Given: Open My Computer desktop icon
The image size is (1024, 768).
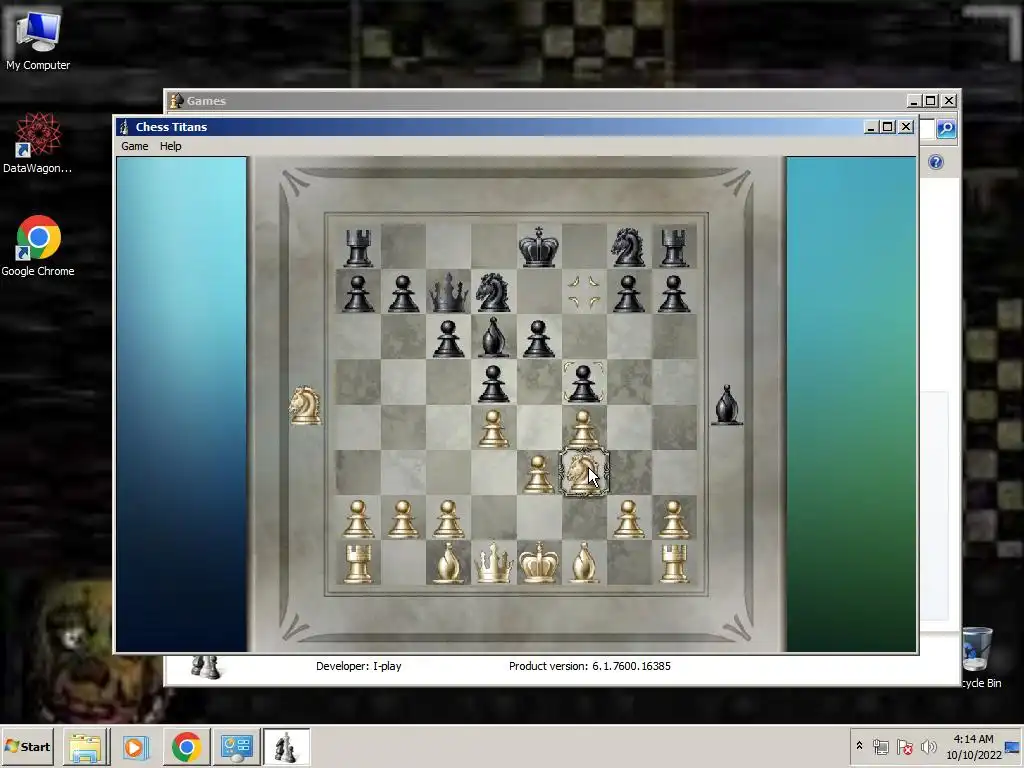Looking at the screenshot, I should 38,40.
